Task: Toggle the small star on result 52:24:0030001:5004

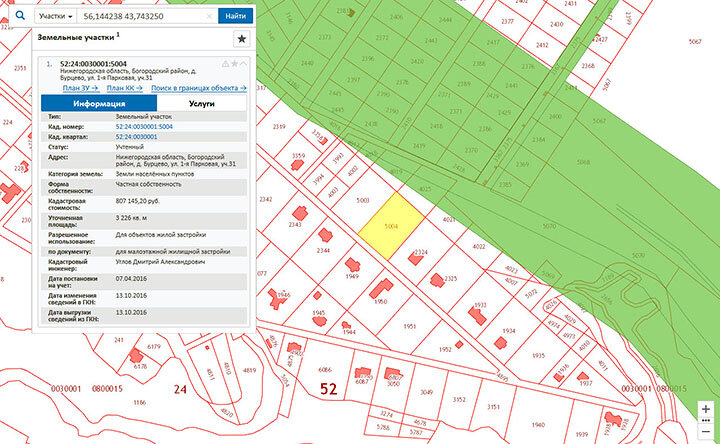Action: pos(235,64)
